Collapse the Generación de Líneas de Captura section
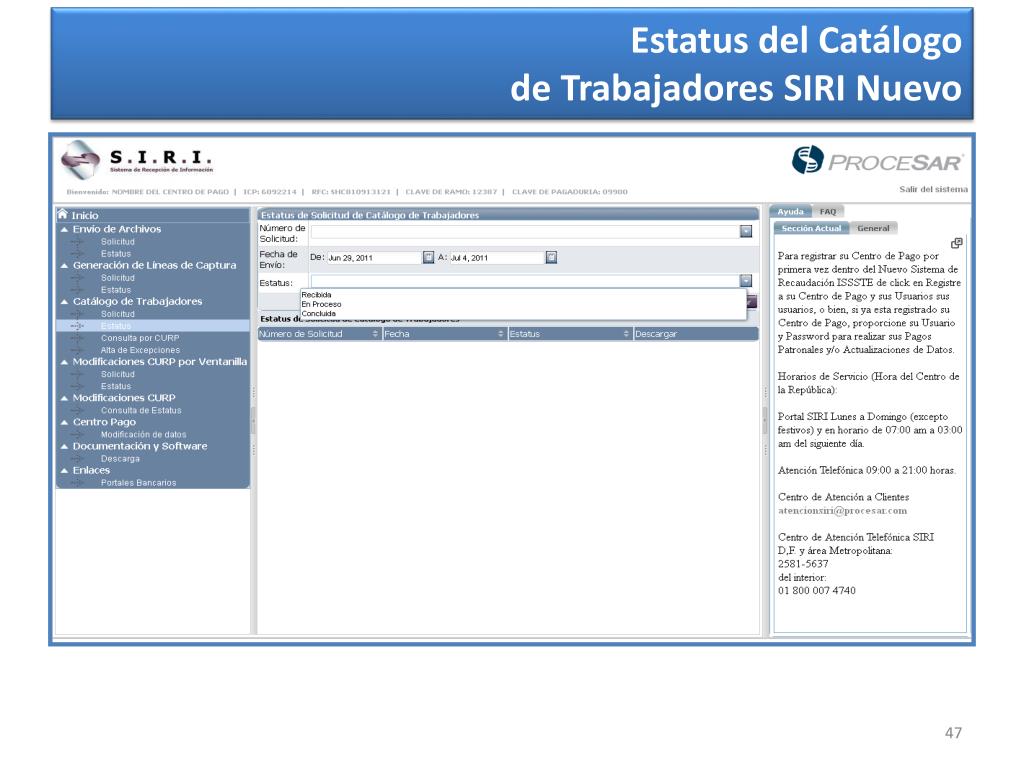Viewport: 1024px width, 768px height. 64,266
